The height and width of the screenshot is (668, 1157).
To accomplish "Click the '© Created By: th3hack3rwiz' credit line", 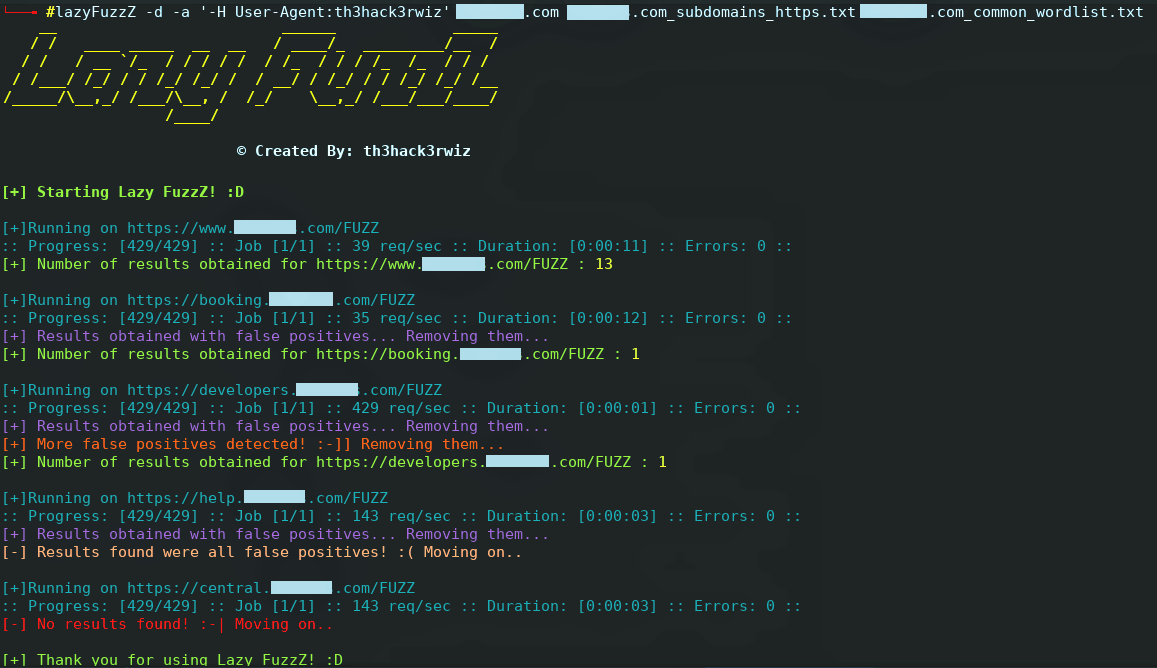I will pos(353,151).
